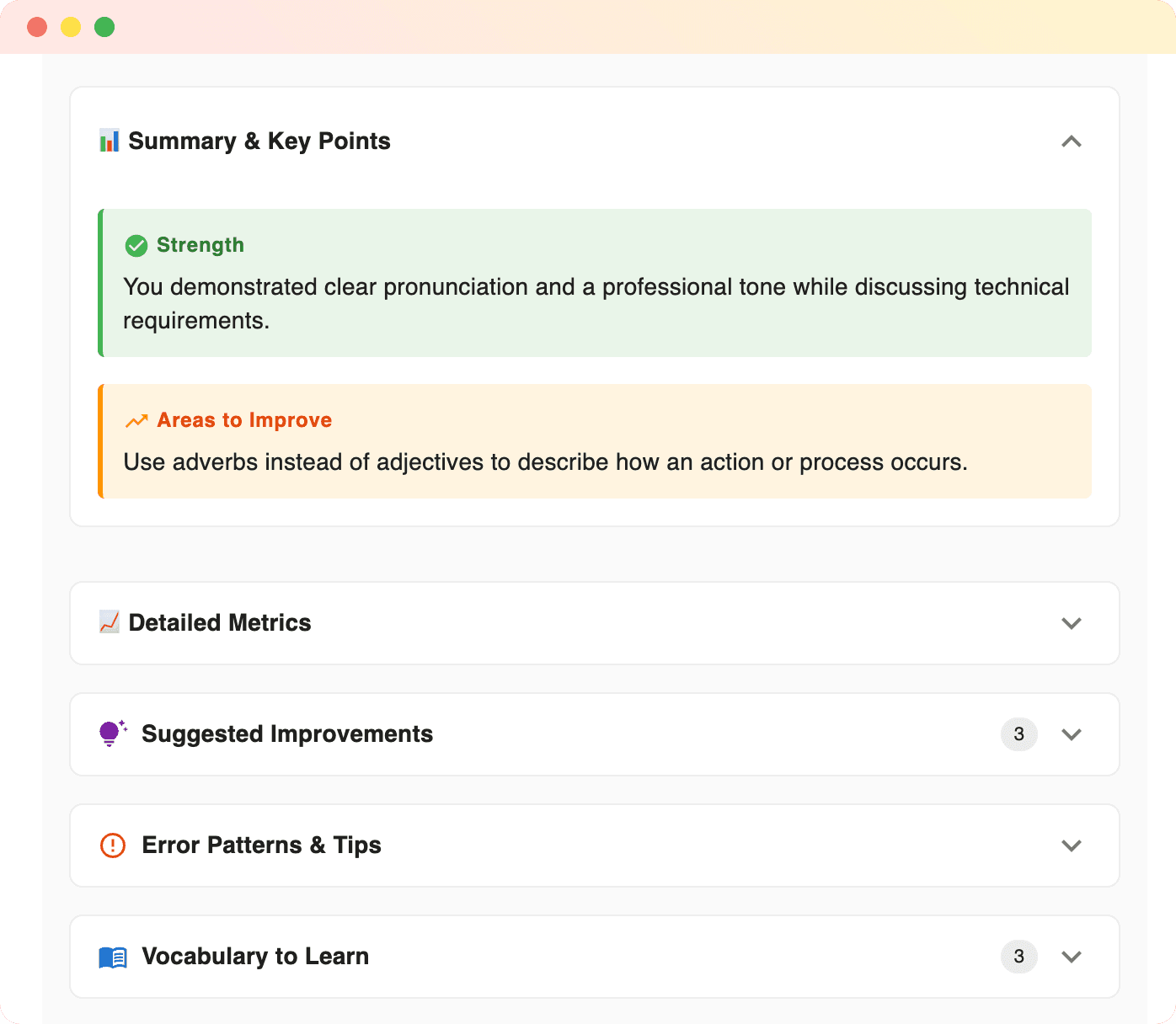Click the orange trending-up arrow icon
This screenshot has width=1176, height=1024.
coord(136,421)
